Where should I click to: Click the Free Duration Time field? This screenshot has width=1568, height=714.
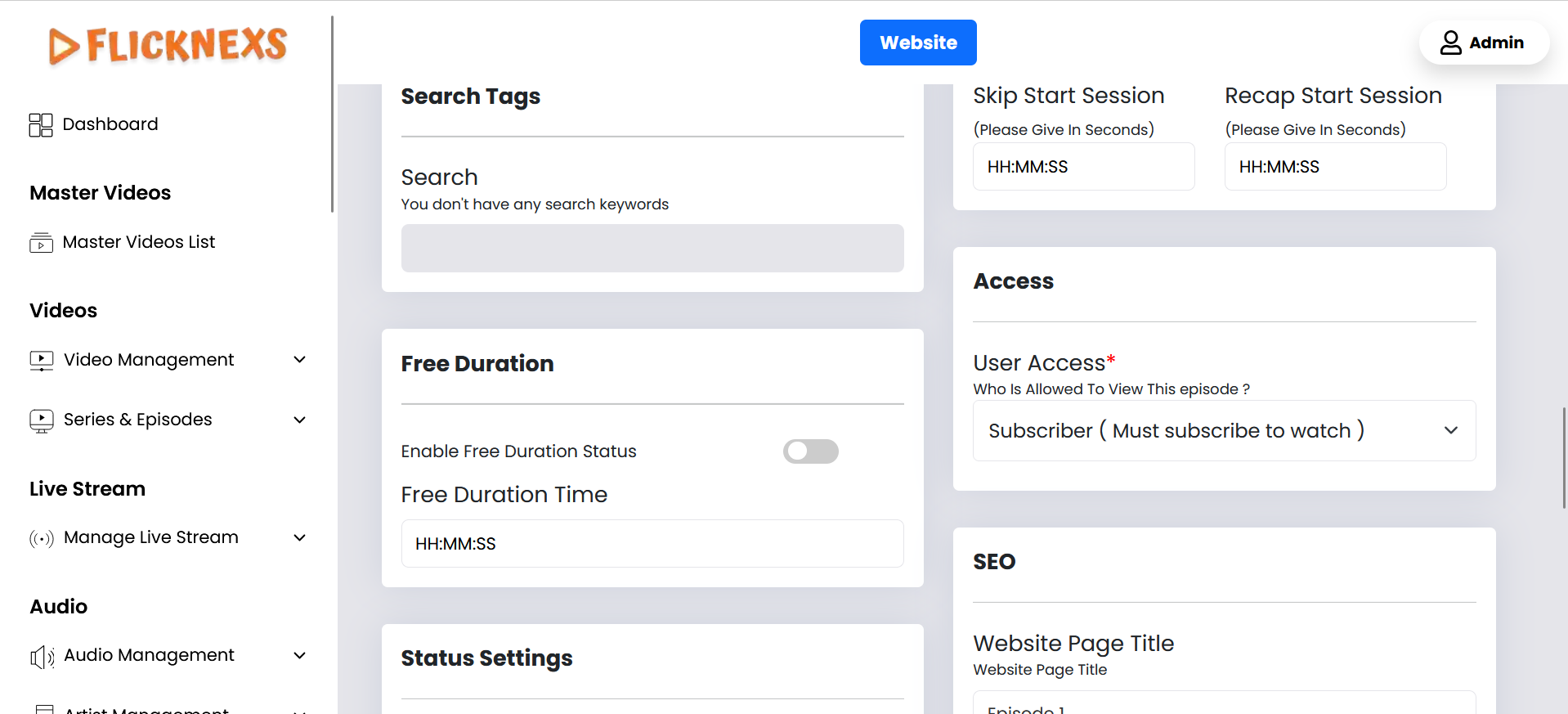click(652, 544)
